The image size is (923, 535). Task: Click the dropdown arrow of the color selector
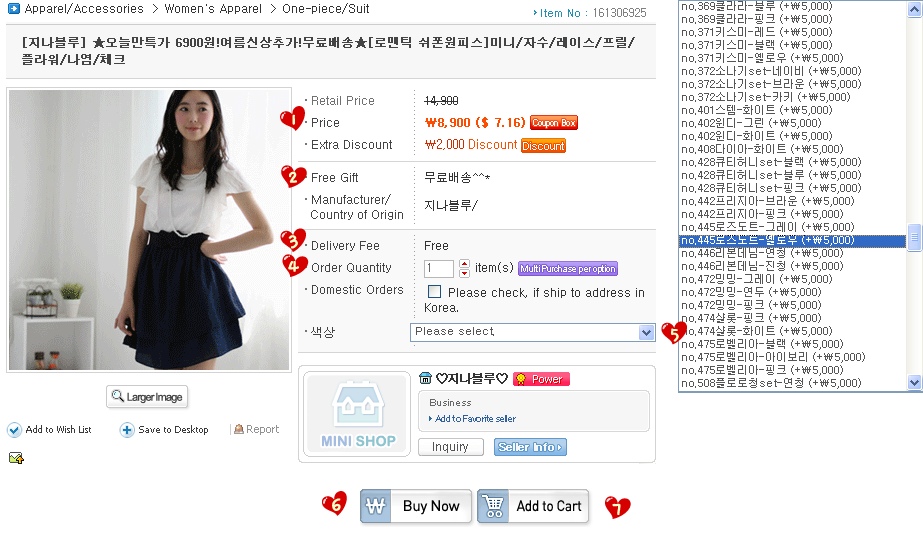[x=646, y=333]
